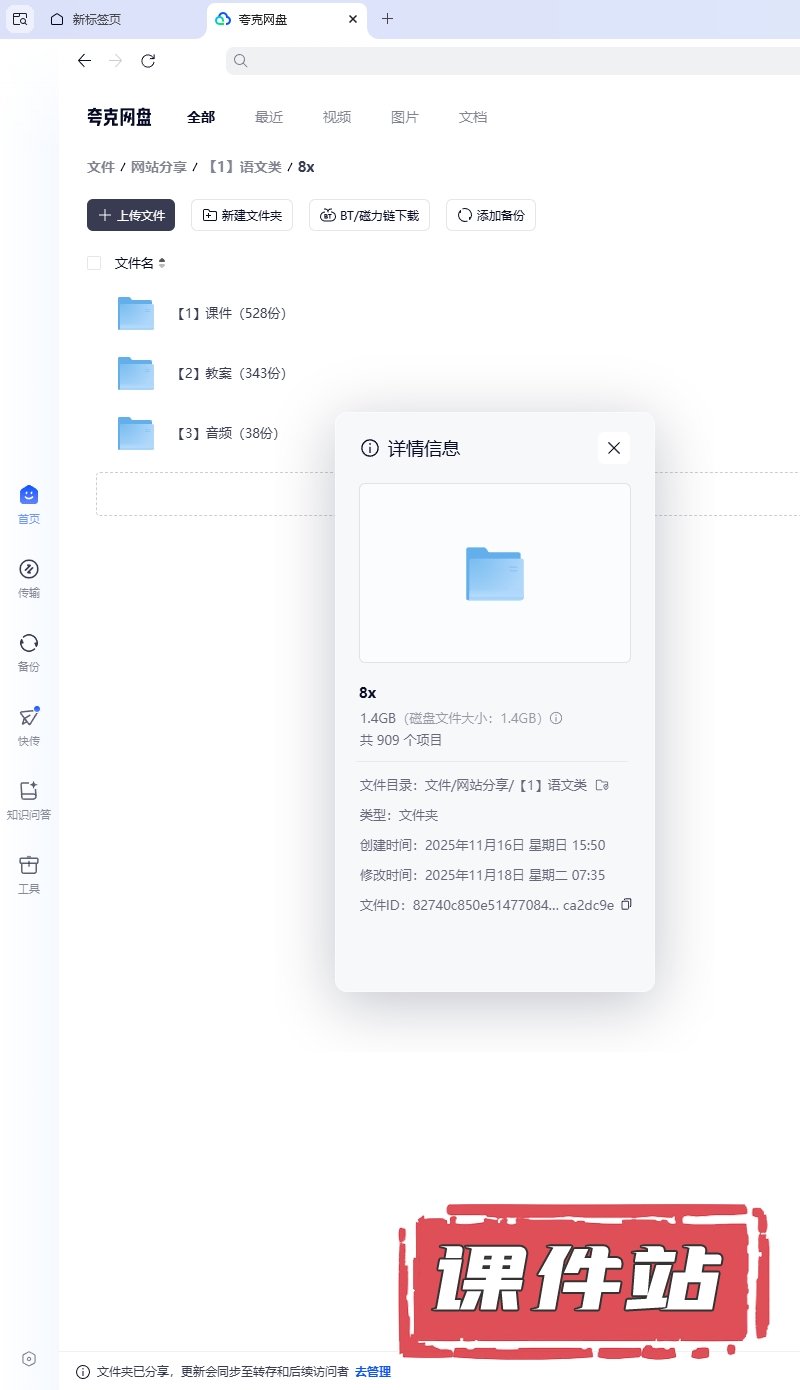The height and width of the screenshot is (1390, 800).
Task: Click the disk size info icon
Action: [557, 718]
